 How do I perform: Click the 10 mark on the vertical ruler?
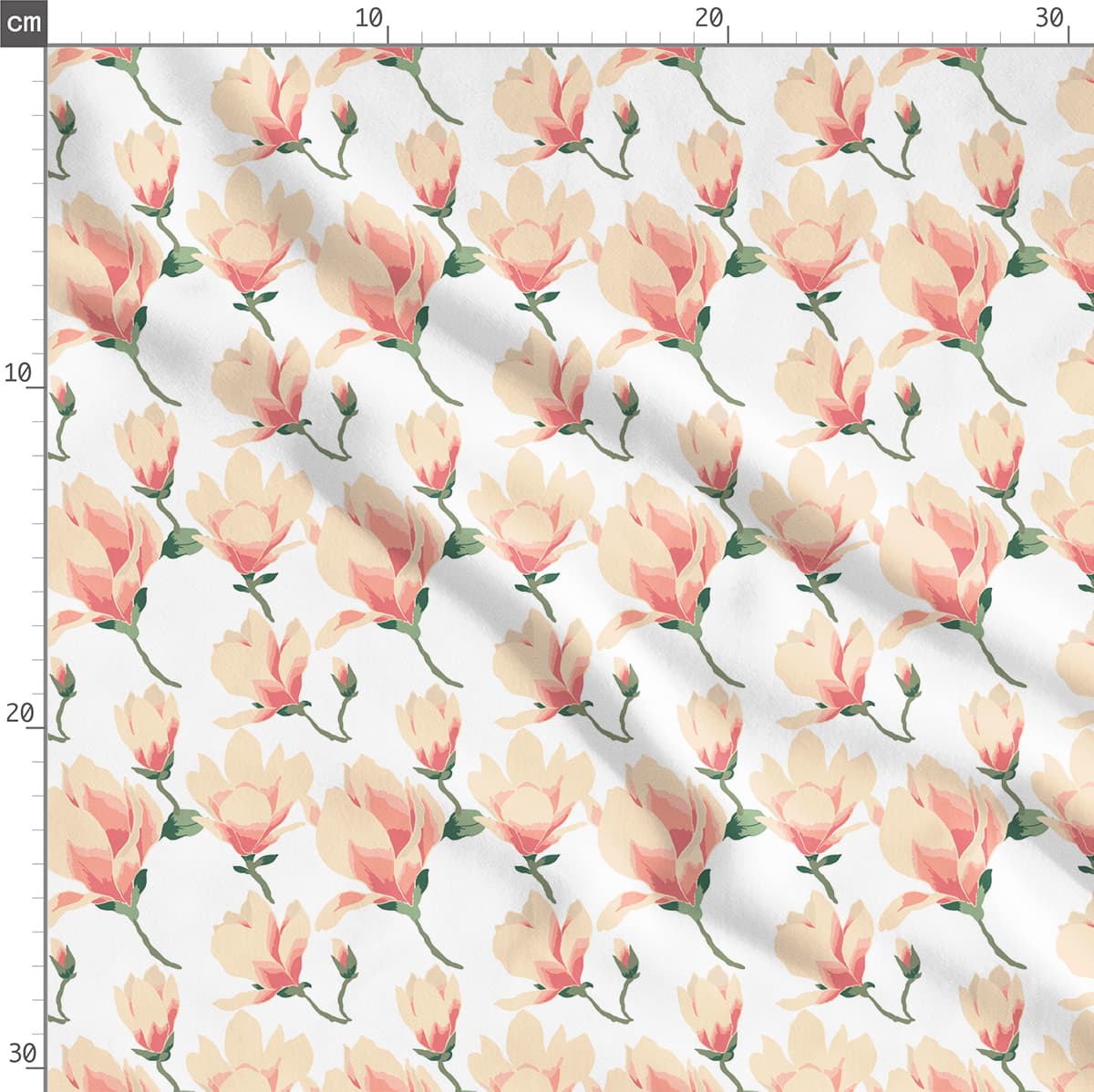19,373
